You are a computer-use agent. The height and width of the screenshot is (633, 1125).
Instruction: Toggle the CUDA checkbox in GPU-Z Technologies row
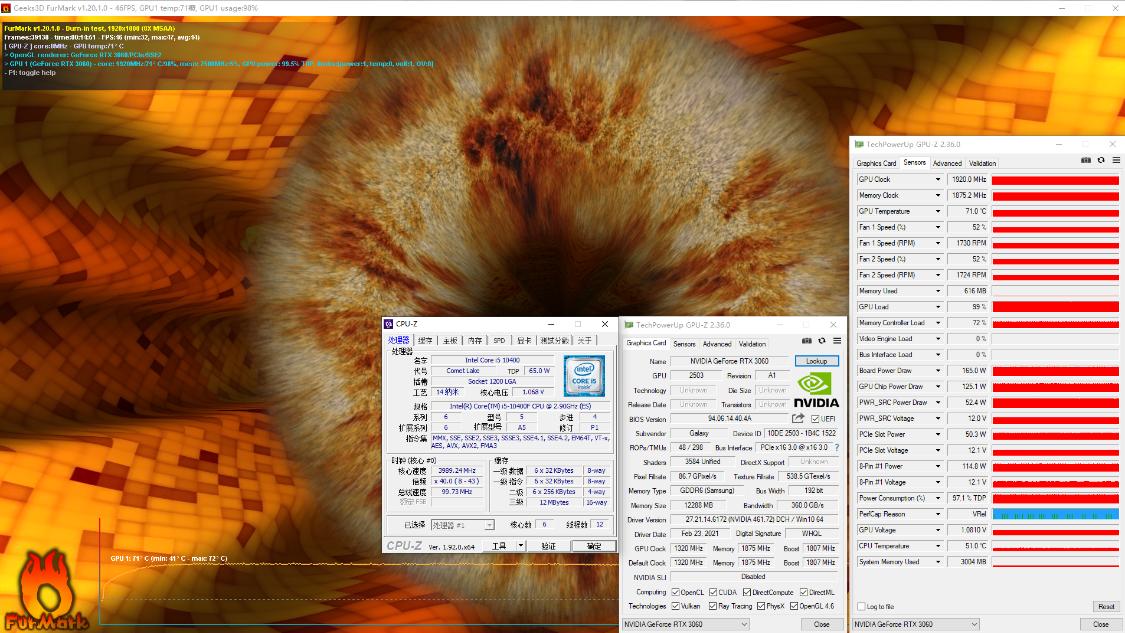point(713,591)
